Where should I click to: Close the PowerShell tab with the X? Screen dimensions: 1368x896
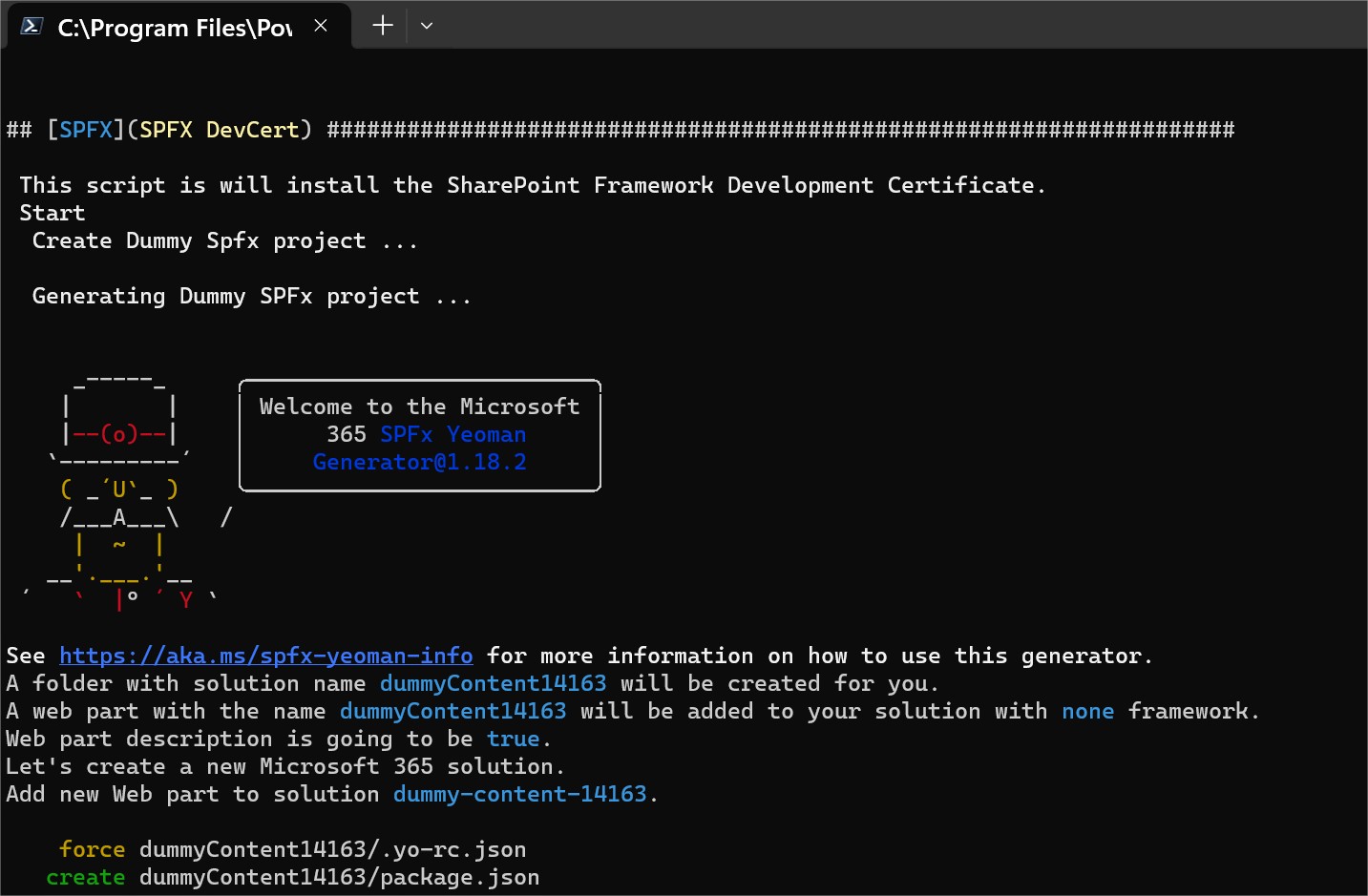click(x=321, y=26)
